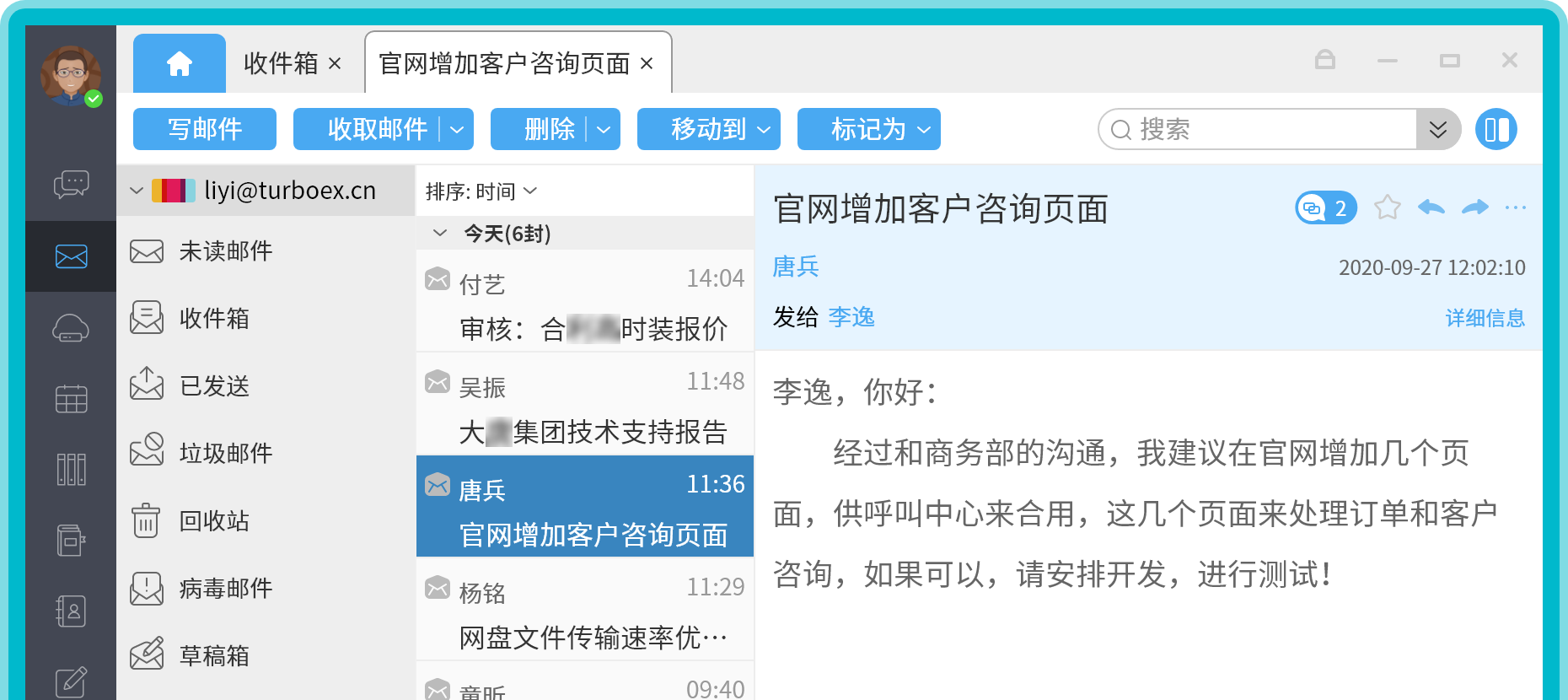The image size is (1568, 700).
Task: Click the lock icon in title bar
Action: tap(1324, 60)
